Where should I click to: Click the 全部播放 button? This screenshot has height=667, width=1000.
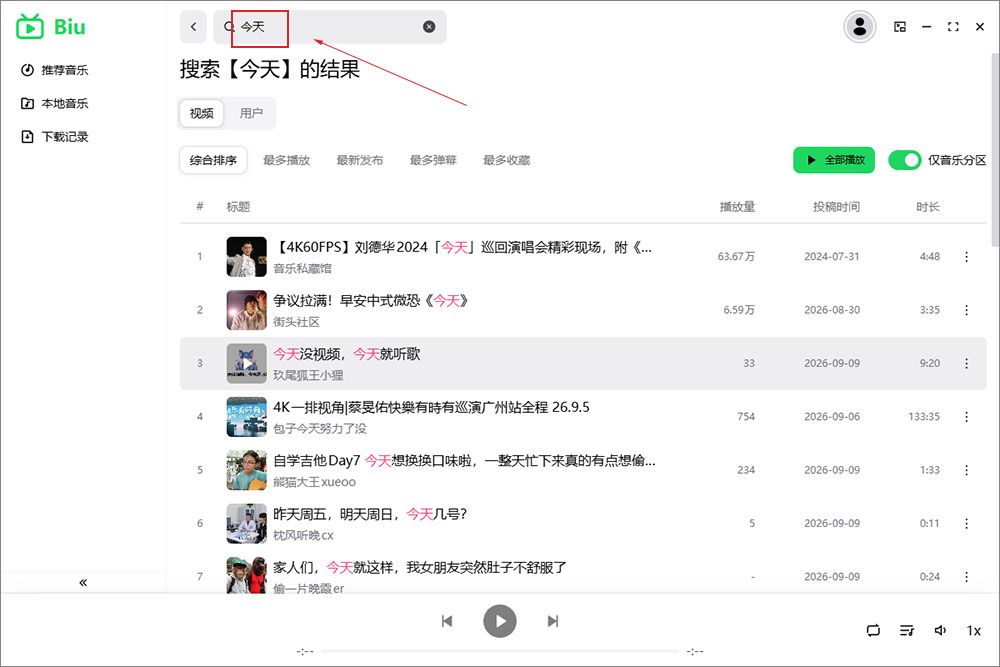tap(834, 160)
